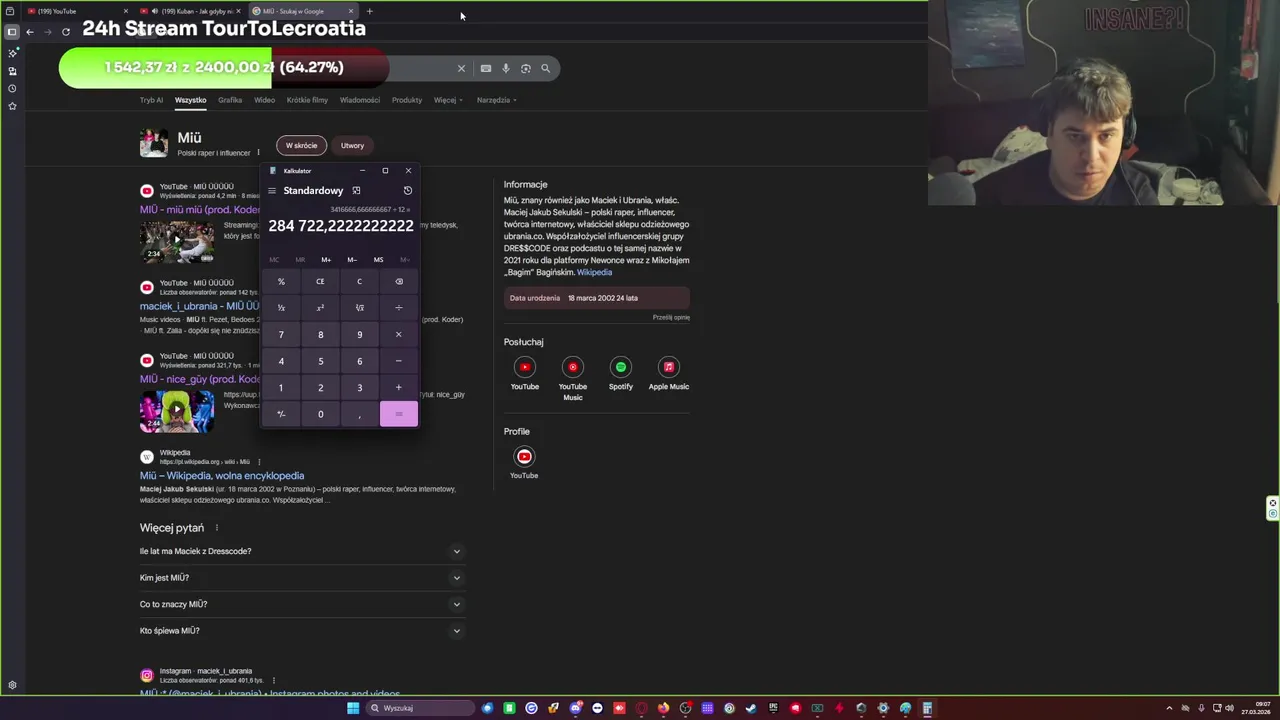Open calculator navigation hamburger menu

click(271, 191)
